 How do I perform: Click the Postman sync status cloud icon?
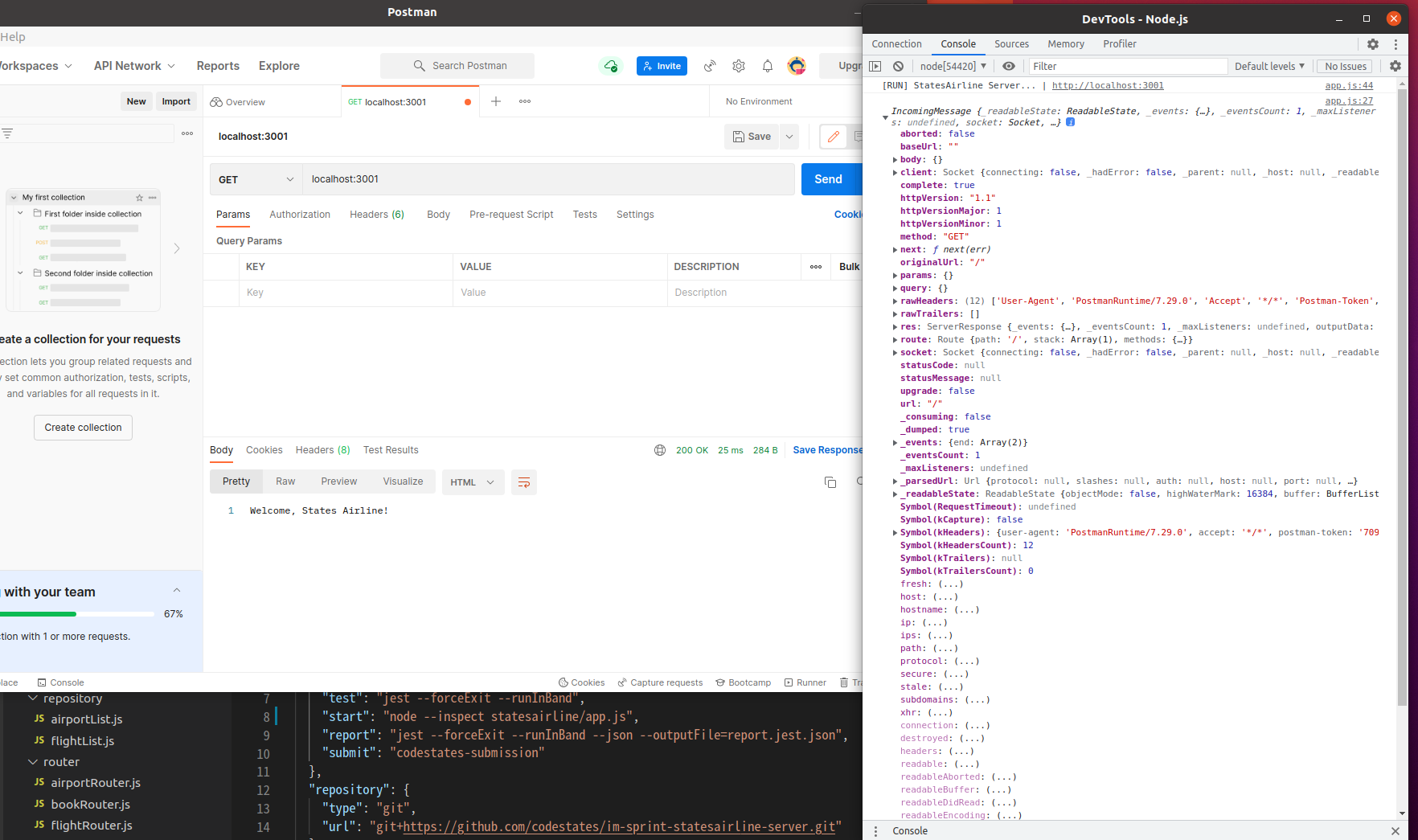611,66
